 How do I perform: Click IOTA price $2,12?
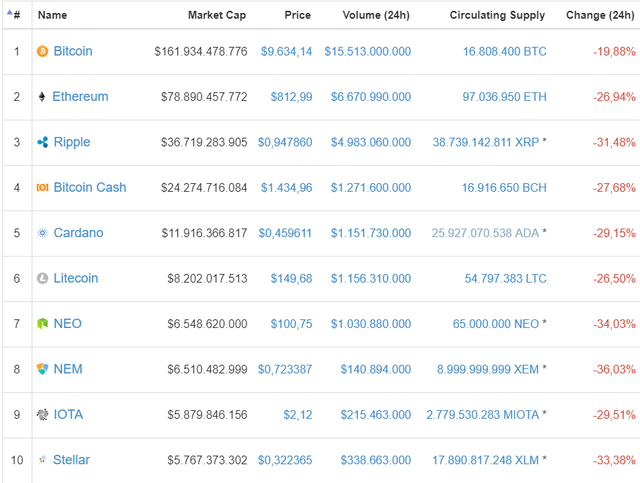click(298, 415)
